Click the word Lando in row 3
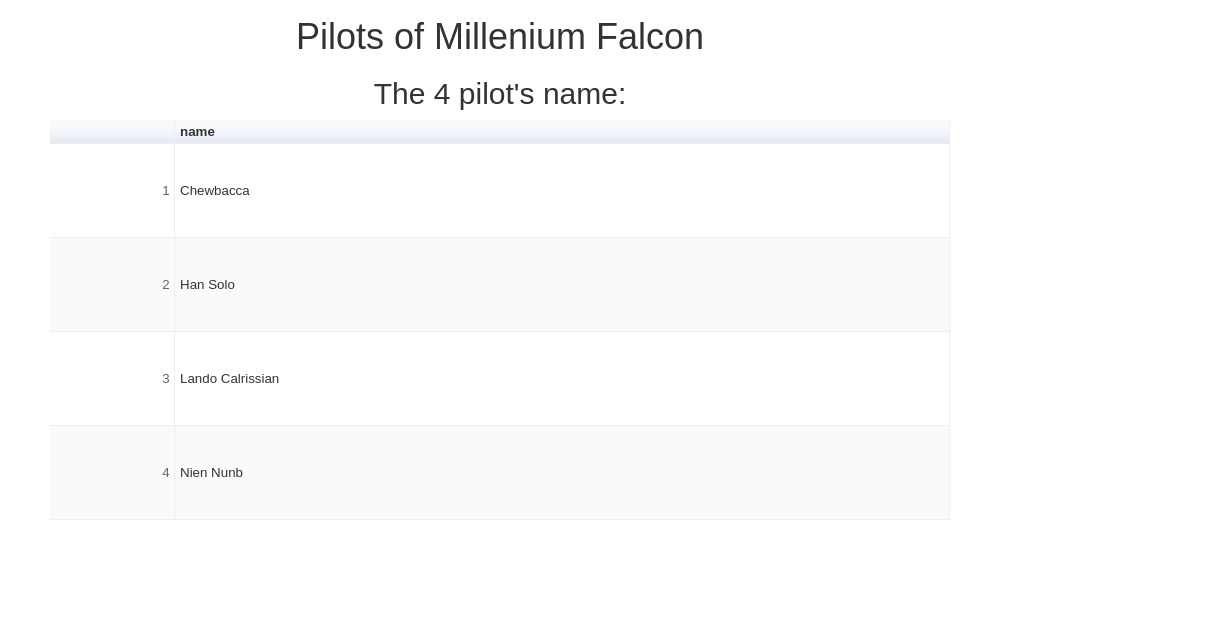This screenshot has width=1225, height=627. point(198,379)
